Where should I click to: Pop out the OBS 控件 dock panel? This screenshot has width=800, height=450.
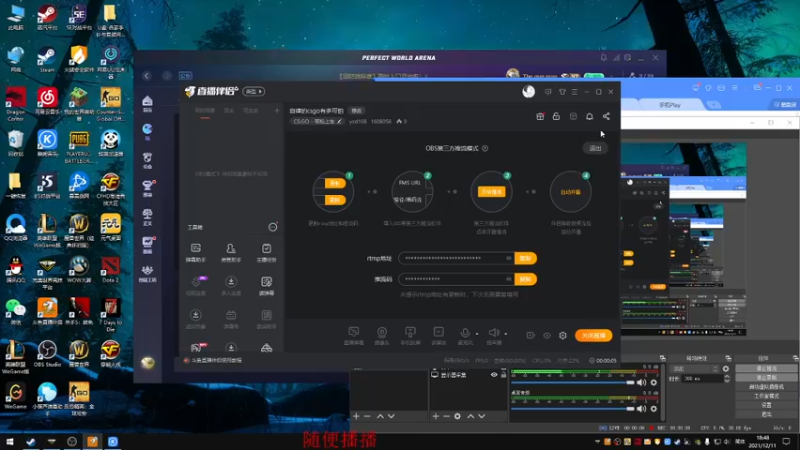click(795, 358)
